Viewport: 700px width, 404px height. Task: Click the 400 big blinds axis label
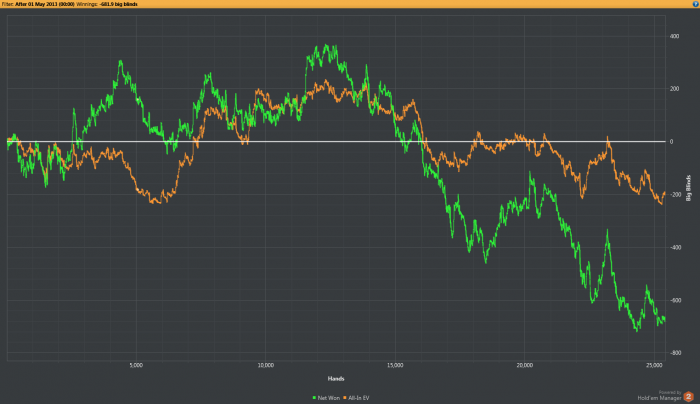click(674, 36)
